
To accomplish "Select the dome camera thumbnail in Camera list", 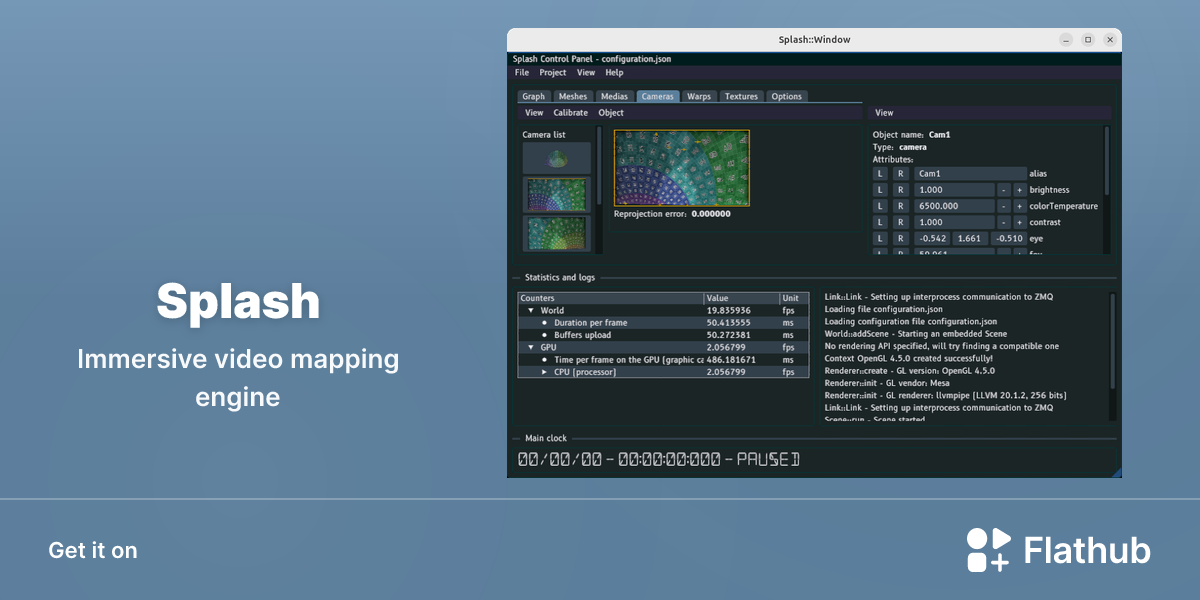I will pos(557,158).
